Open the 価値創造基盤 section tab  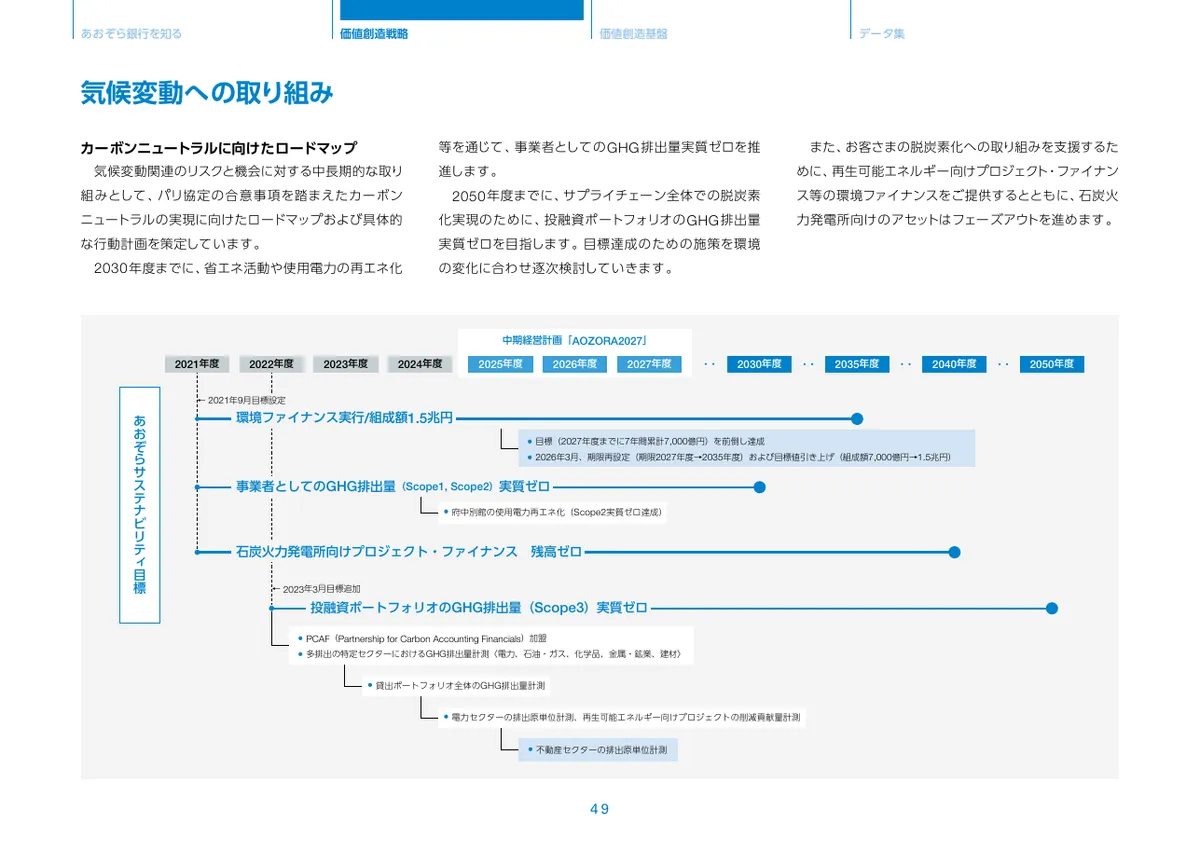[634, 33]
